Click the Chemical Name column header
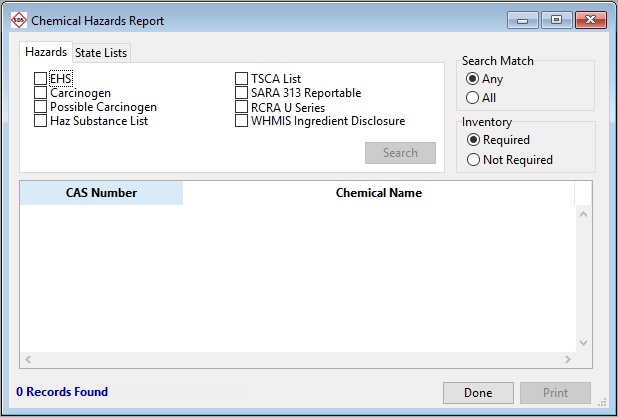Screen dimensions: 618x417 click(378, 193)
